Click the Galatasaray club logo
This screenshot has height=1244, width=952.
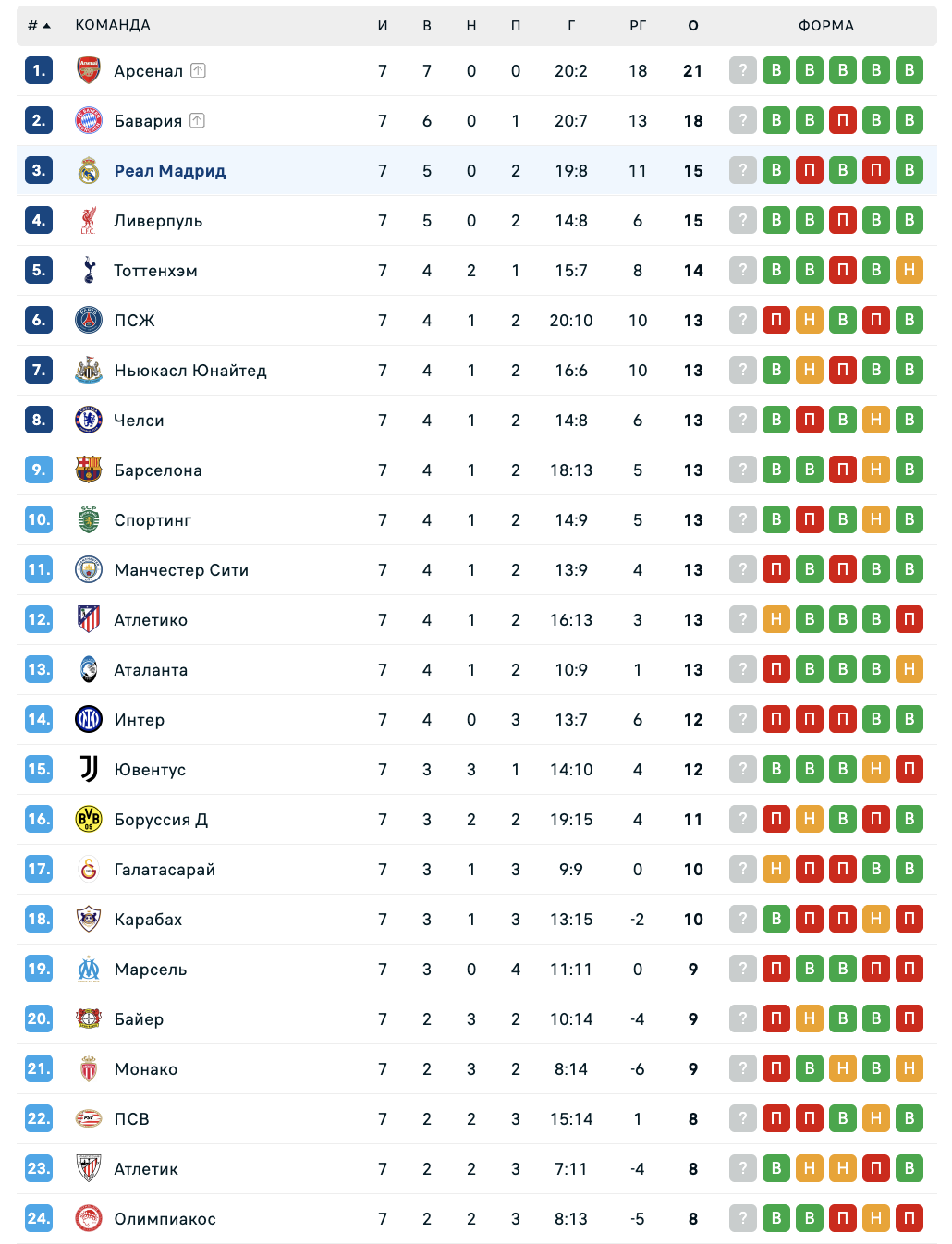(89, 869)
